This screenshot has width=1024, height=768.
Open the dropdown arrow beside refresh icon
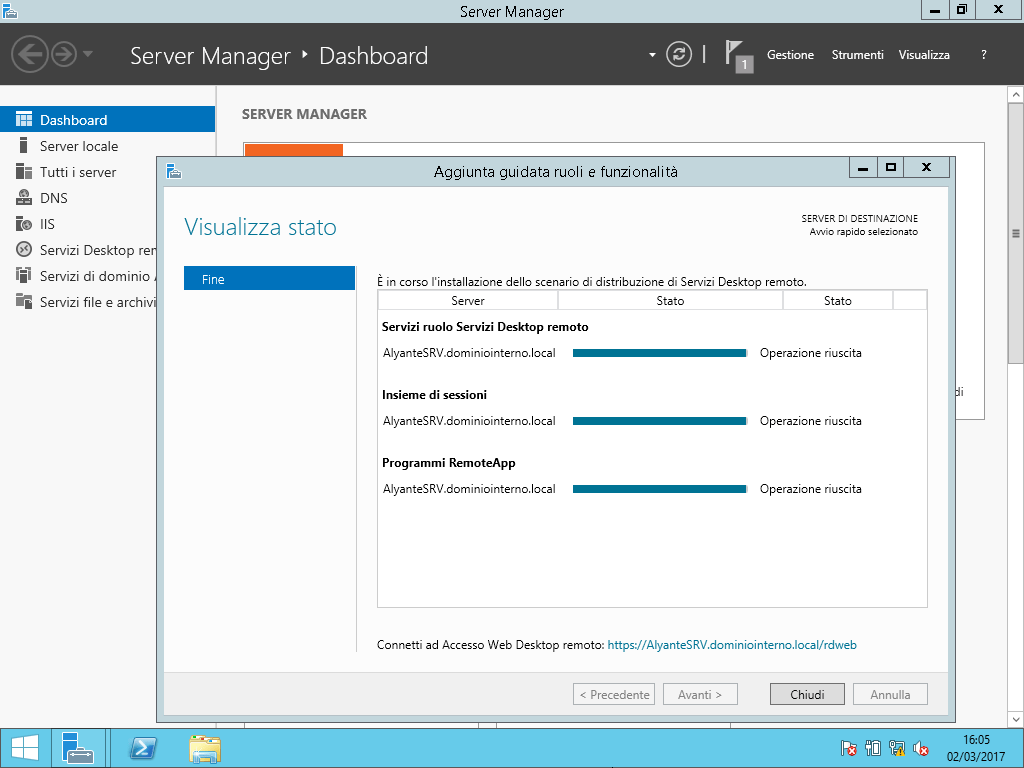pos(652,55)
